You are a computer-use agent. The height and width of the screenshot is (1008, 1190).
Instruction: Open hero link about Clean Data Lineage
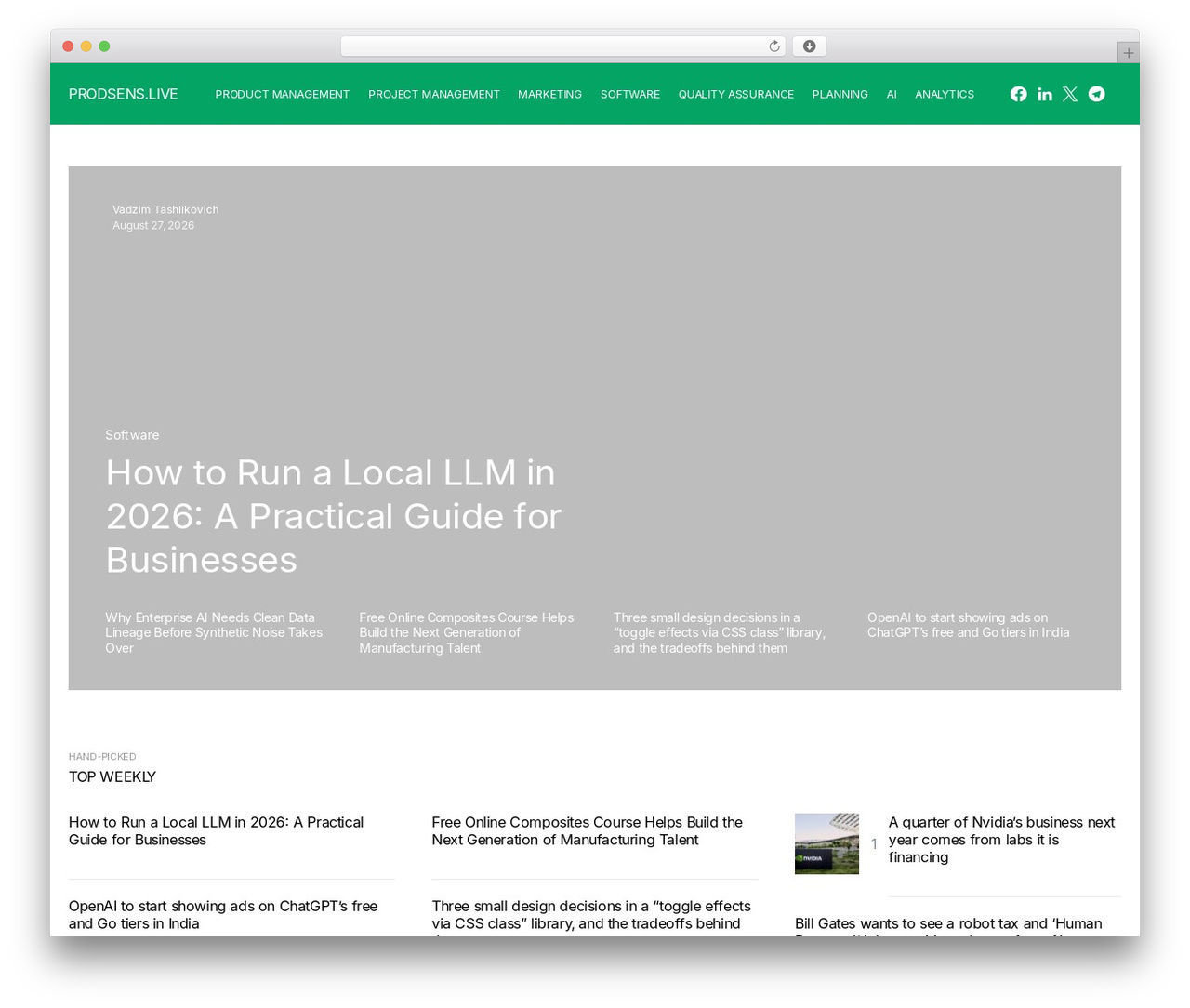(214, 632)
